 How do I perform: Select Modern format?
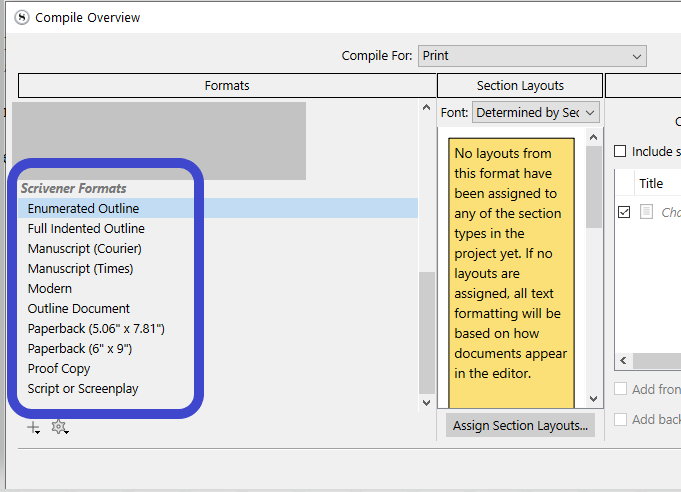[x=50, y=288]
